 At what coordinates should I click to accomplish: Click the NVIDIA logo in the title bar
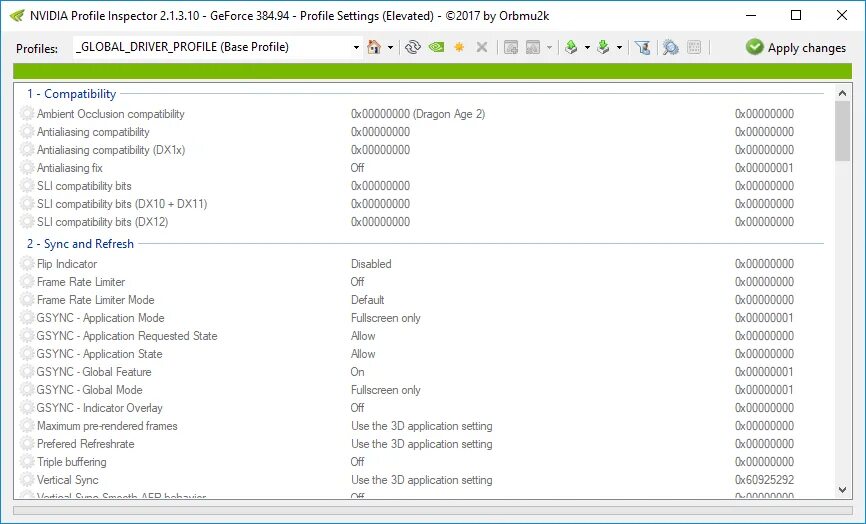click(x=17, y=15)
